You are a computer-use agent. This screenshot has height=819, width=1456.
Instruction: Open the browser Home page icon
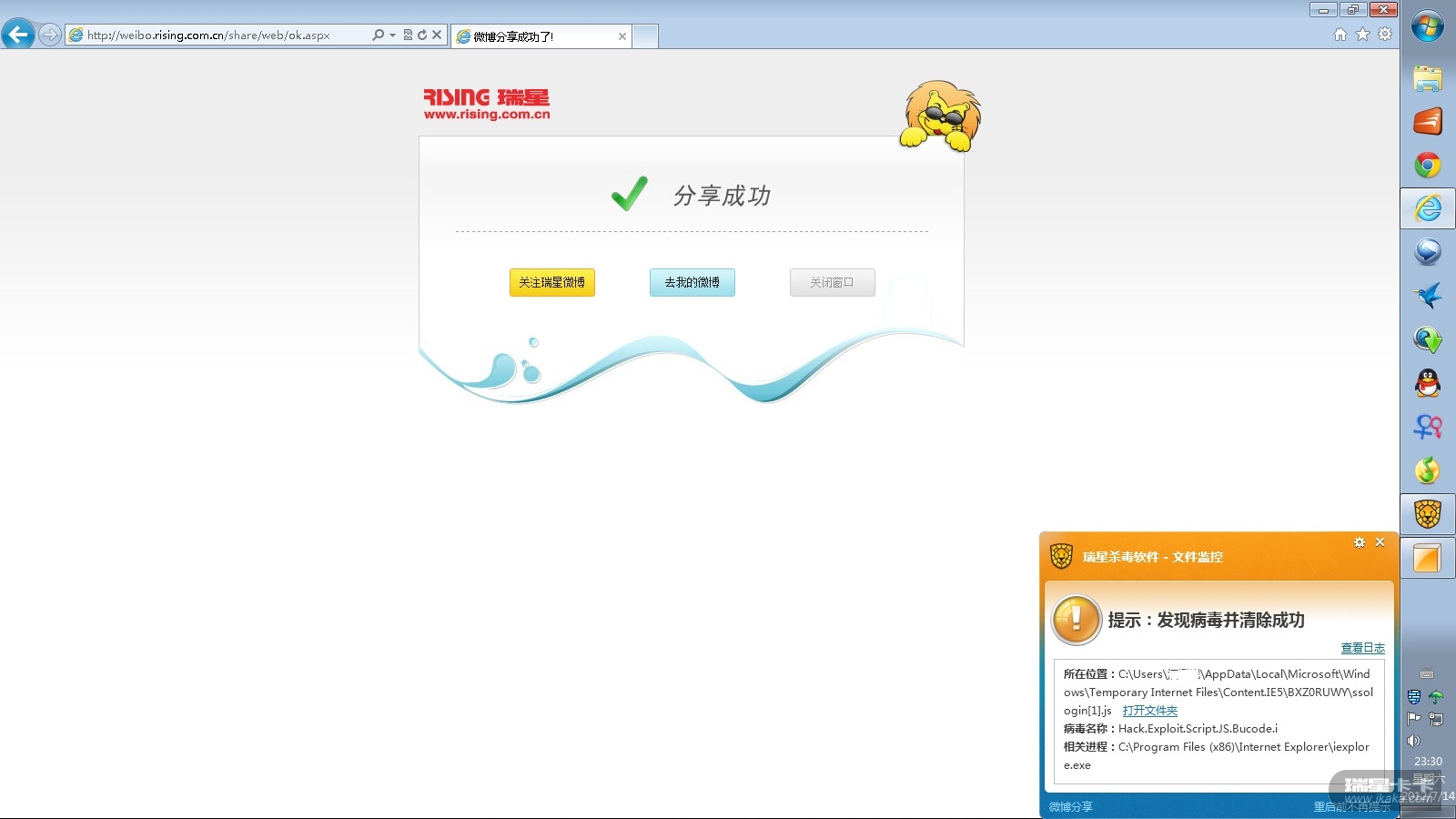click(1340, 35)
